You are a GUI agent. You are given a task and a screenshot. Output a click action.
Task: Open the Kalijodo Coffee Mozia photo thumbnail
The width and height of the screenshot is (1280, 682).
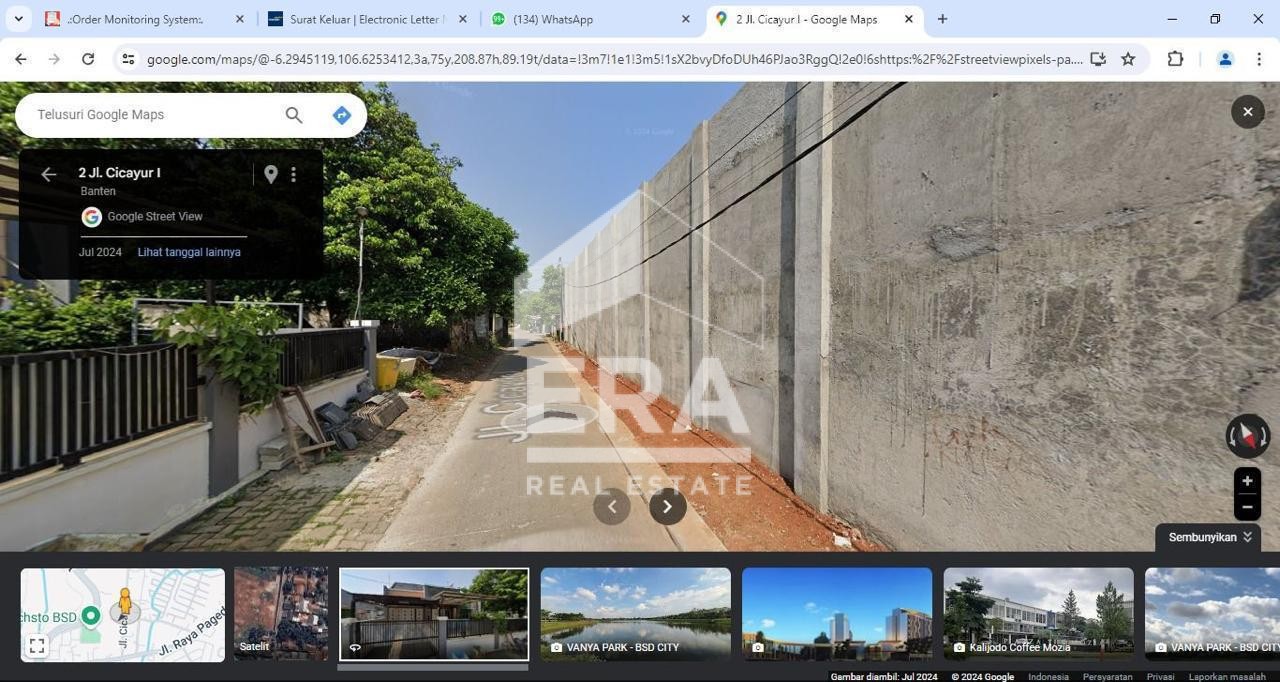(x=1038, y=614)
